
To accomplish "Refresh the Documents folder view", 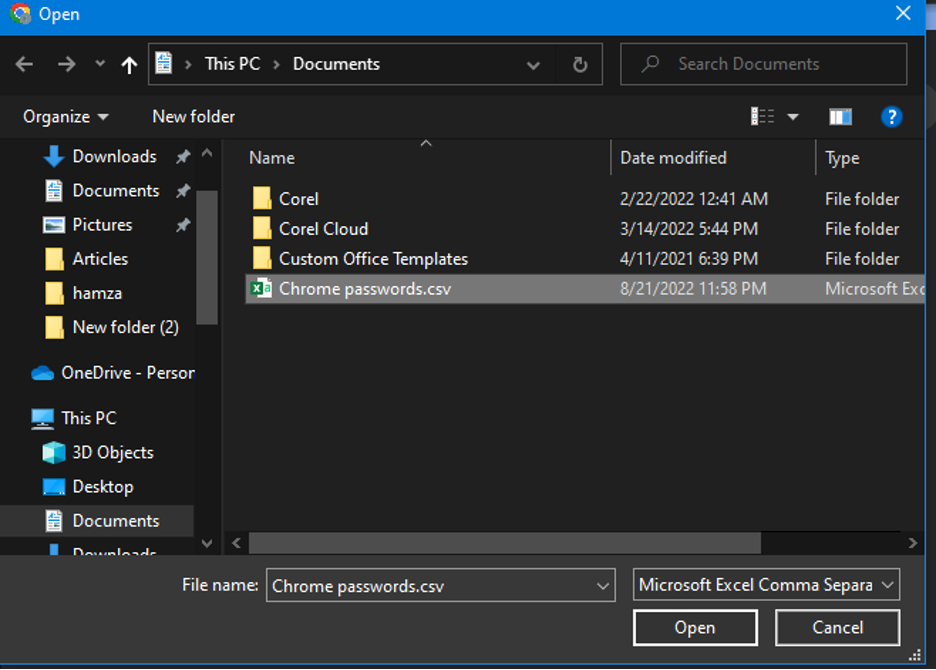I will point(580,64).
